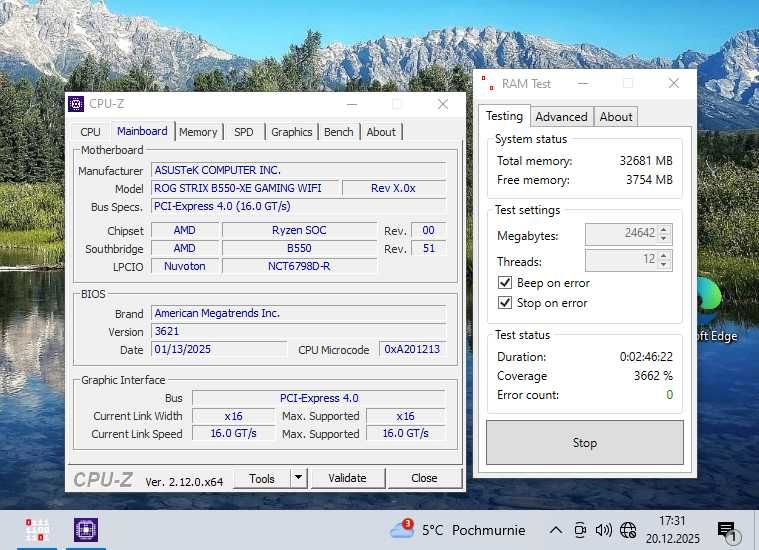Click the Chipset Ryzen SOC value
The width and height of the screenshot is (759, 550).
tap(299, 230)
